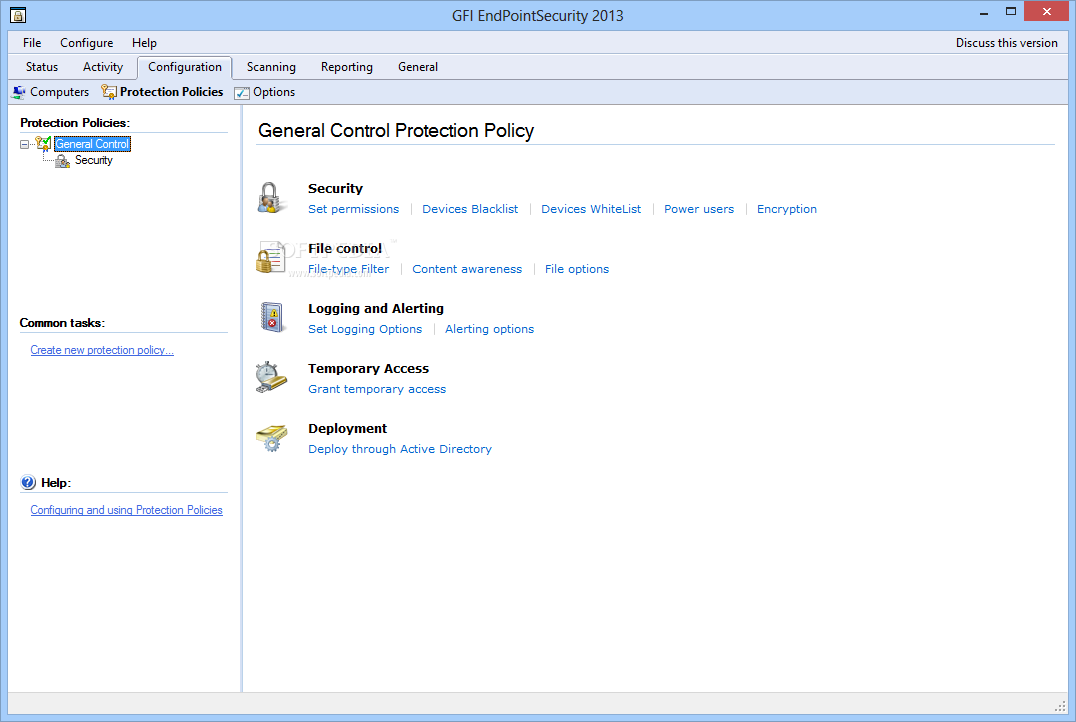Click the Logging and Alerting notebook icon
The image size is (1076, 722).
[272, 317]
